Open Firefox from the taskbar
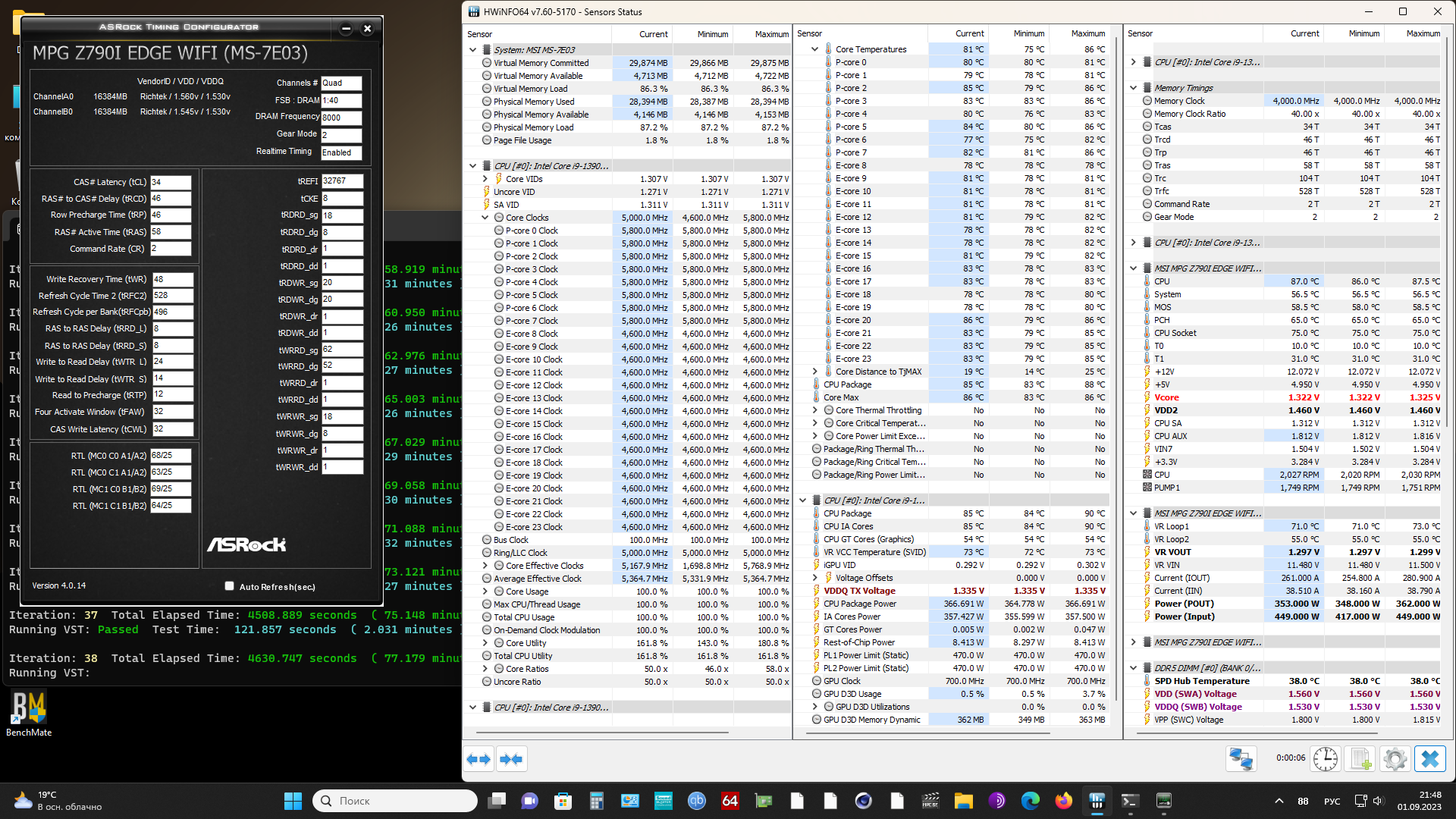 click(x=1063, y=801)
